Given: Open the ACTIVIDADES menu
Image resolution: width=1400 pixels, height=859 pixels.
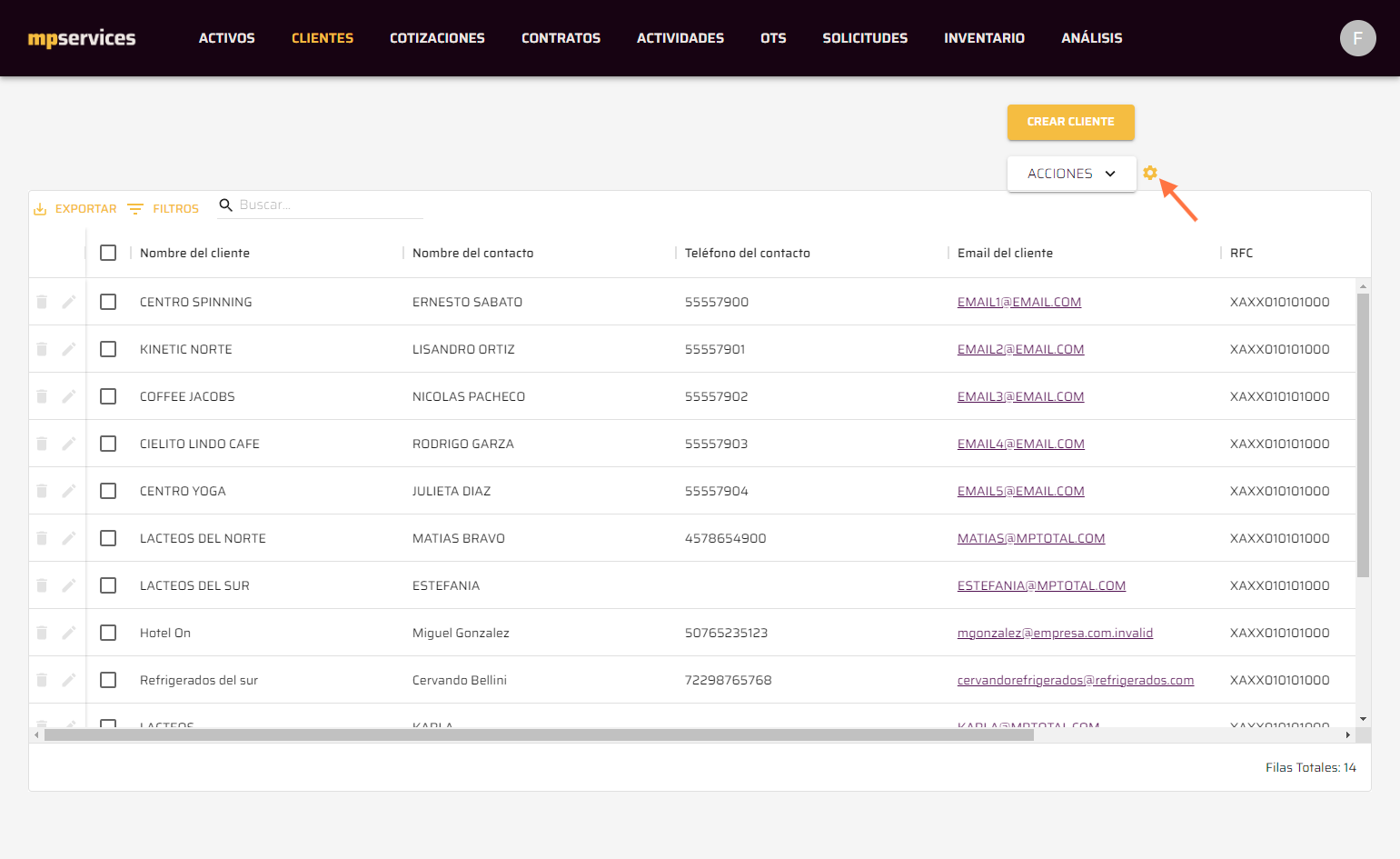Looking at the screenshot, I should [680, 38].
